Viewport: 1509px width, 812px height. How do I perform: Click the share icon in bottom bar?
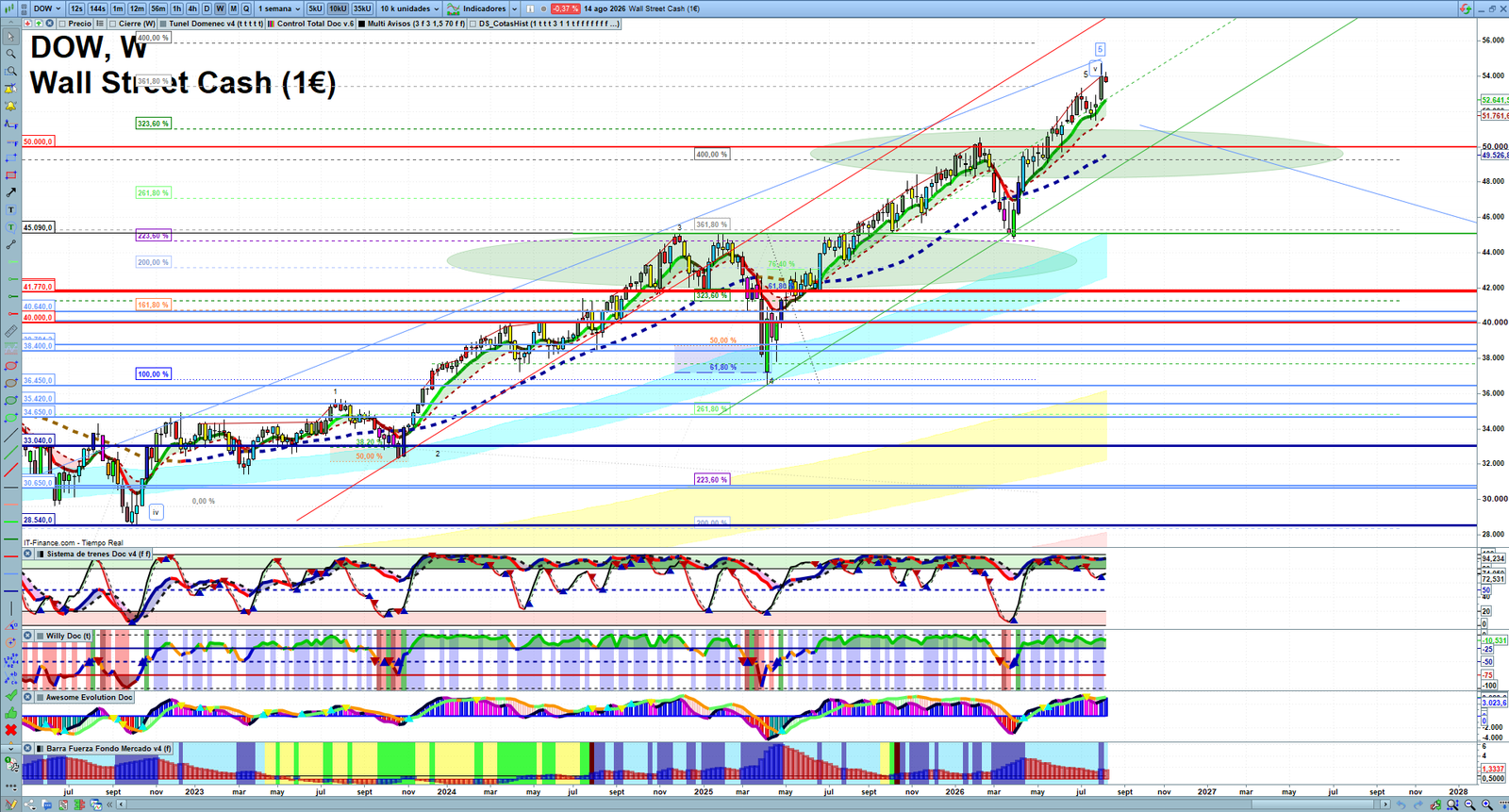[29, 804]
